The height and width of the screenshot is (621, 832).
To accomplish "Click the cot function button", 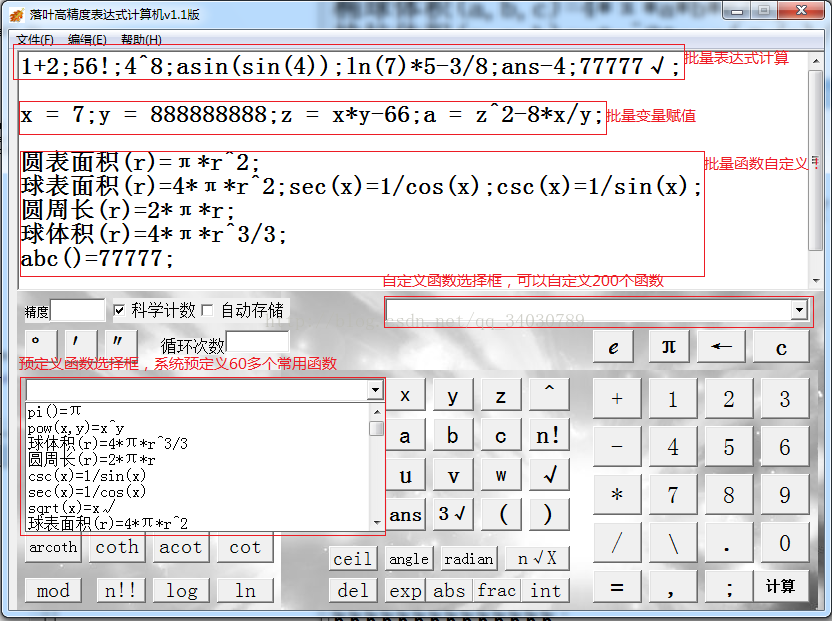I will click(x=245, y=547).
